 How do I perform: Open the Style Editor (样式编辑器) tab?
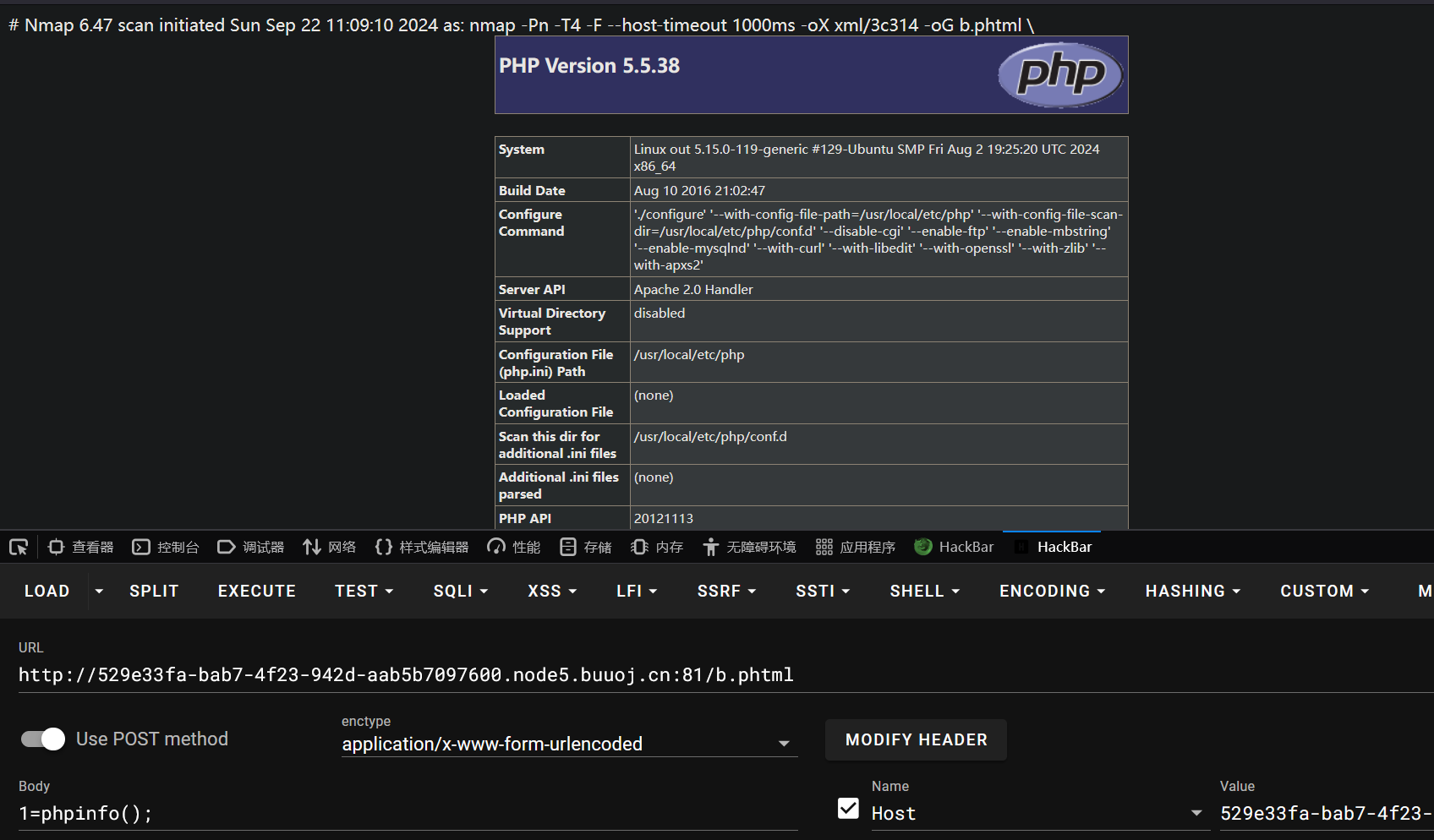pyautogui.click(x=421, y=547)
